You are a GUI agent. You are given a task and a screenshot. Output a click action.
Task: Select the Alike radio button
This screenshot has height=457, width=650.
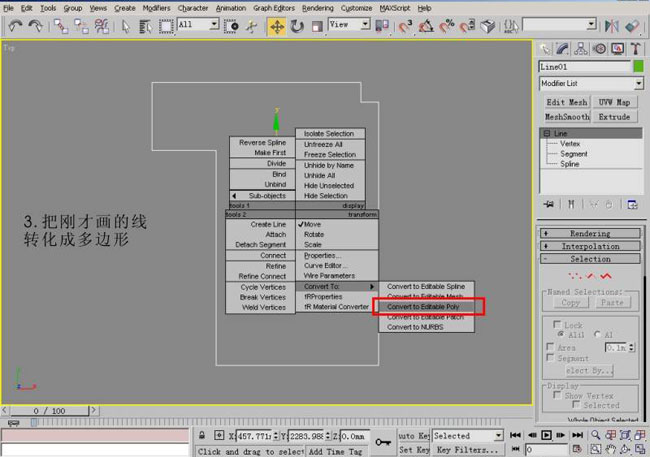click(561, 334)
